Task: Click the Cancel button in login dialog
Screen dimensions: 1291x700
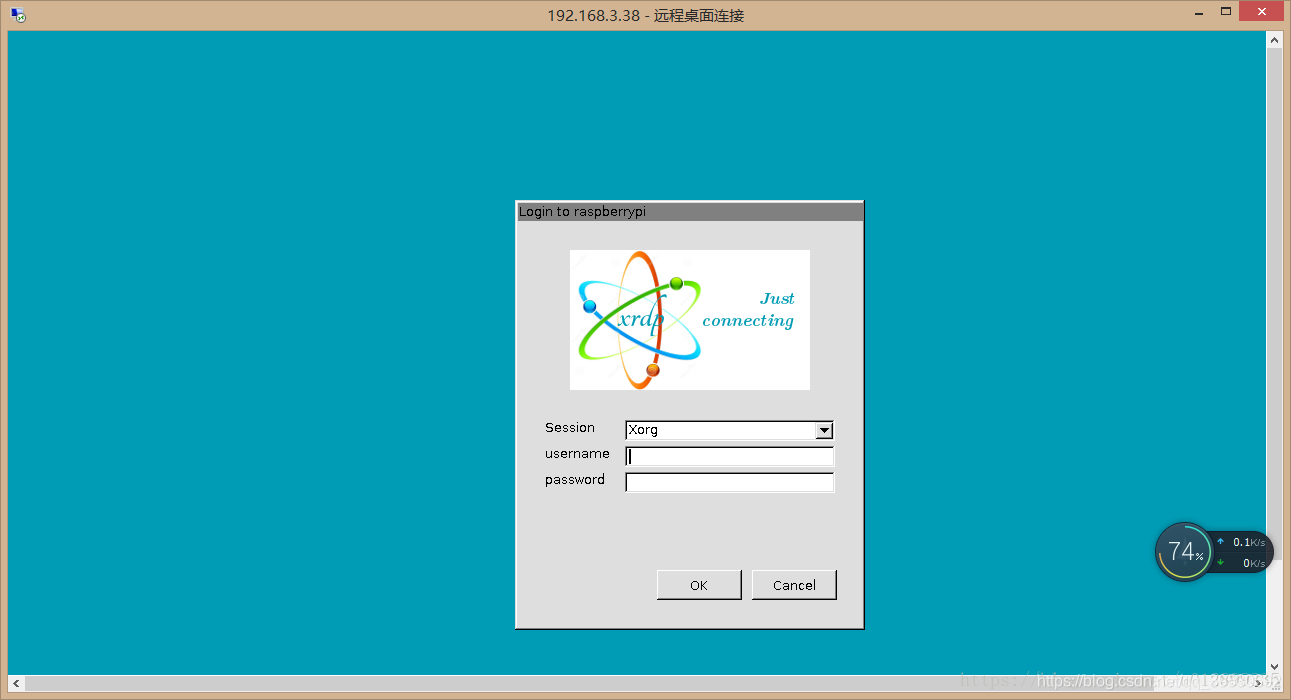Action: click(794, 585)
